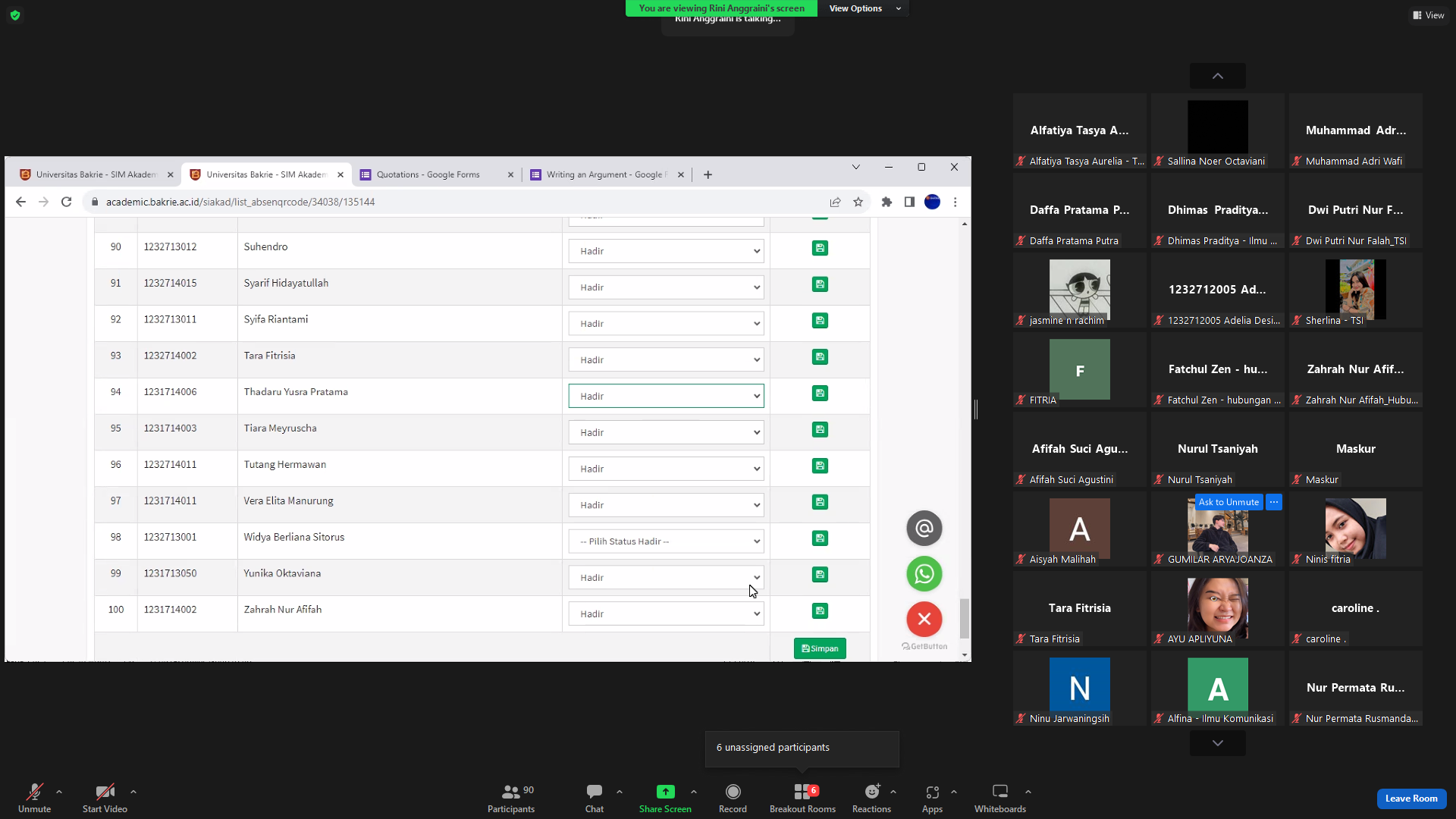Image resolution: width=1456 pixels, height=819 pixels.
Task: Save attendance for Yunika Oktaviana row
Action: click(820, 575)
